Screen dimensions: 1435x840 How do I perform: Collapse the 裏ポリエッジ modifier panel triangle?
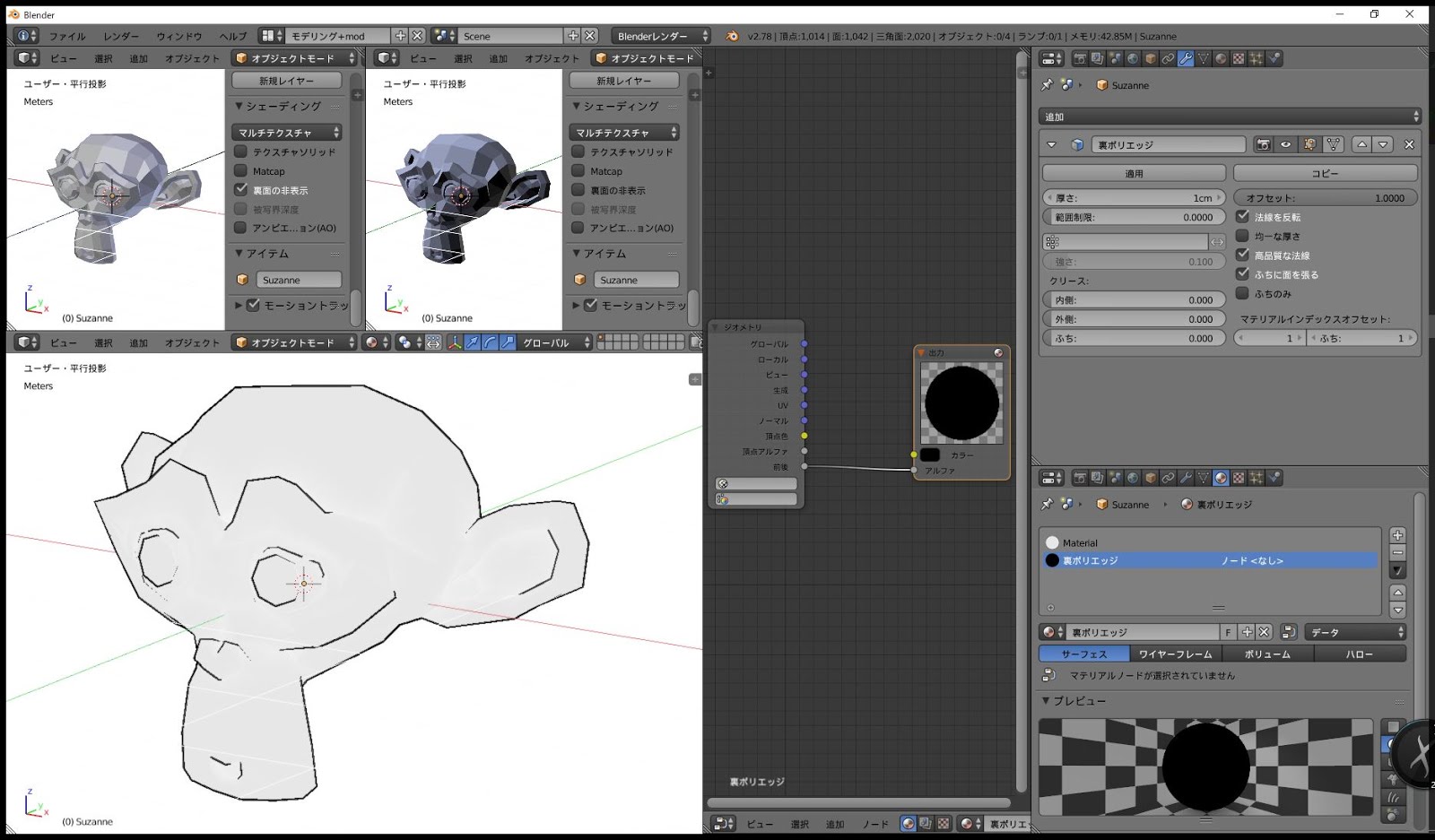point(1051,144)
